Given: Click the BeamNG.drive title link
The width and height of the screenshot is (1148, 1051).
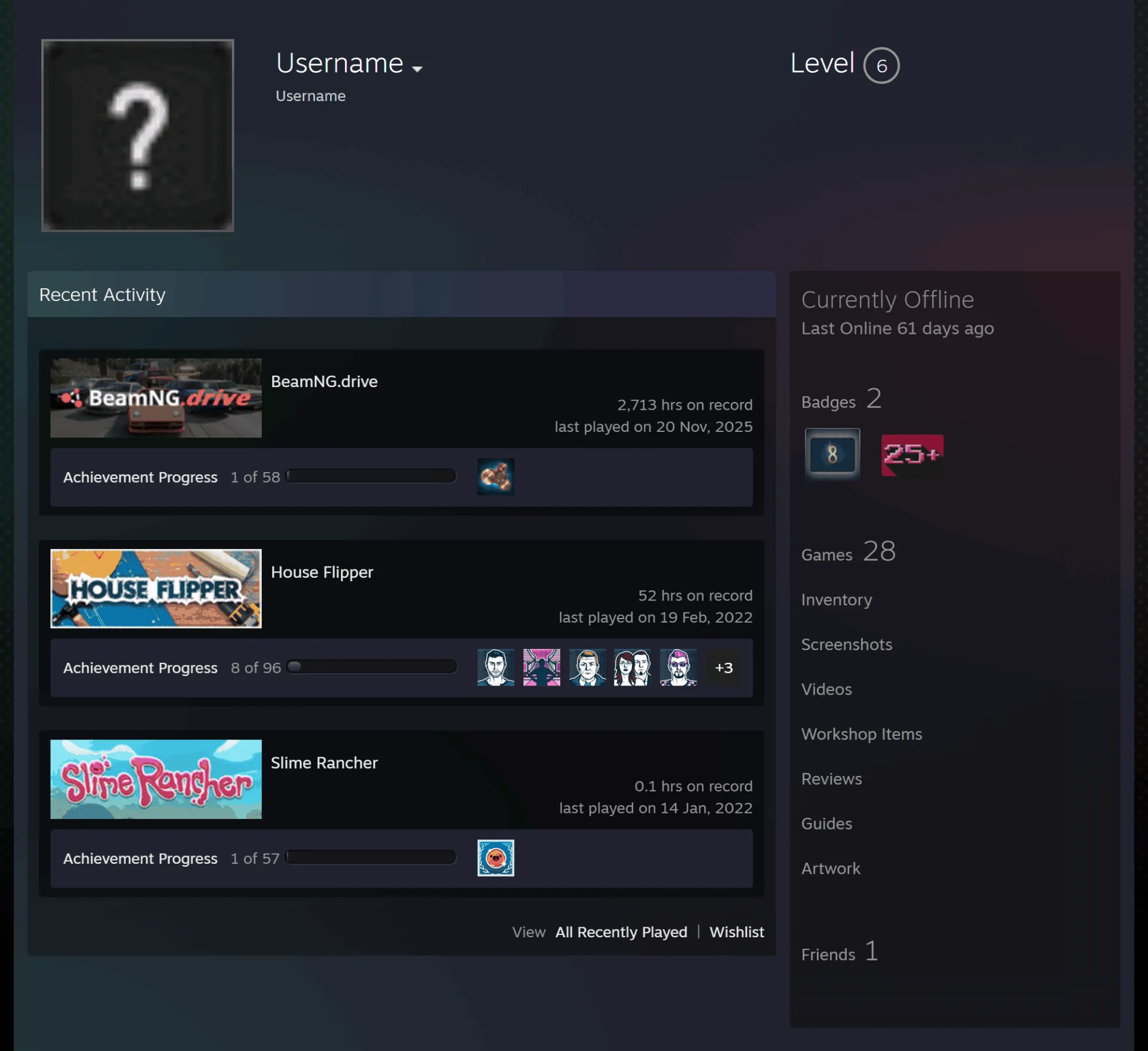Looking at the screenshot, I should click(x=324, y=381).
